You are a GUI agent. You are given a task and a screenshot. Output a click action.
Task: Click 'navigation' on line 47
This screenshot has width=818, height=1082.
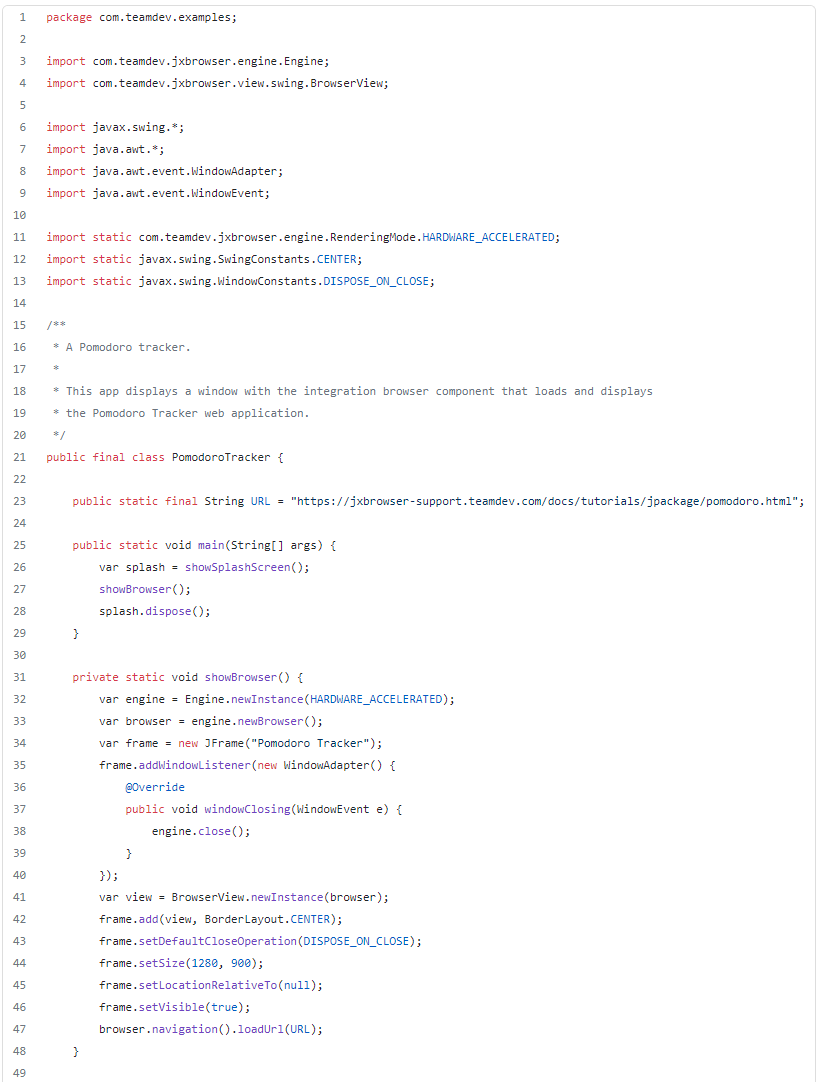point(184,1030)
